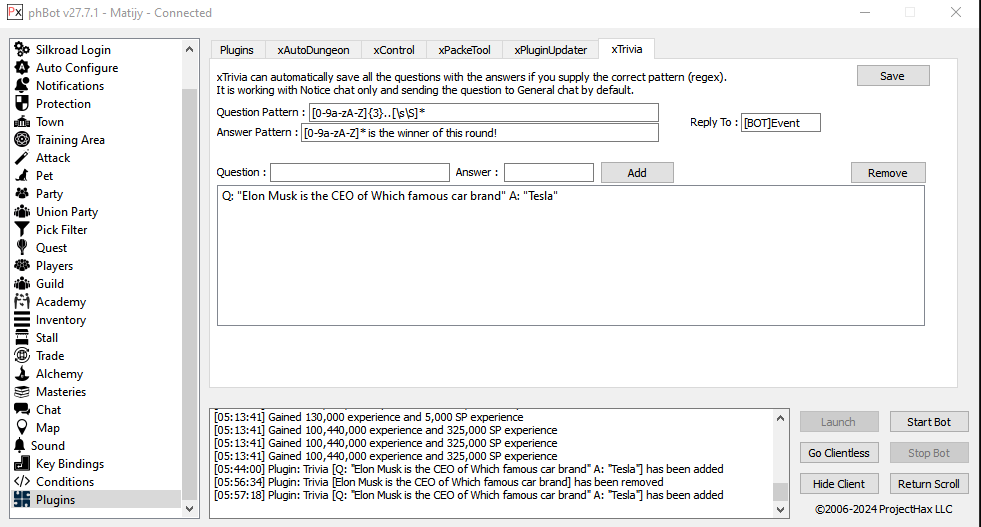Remove the selected trivia question

[x=887, y=173]
